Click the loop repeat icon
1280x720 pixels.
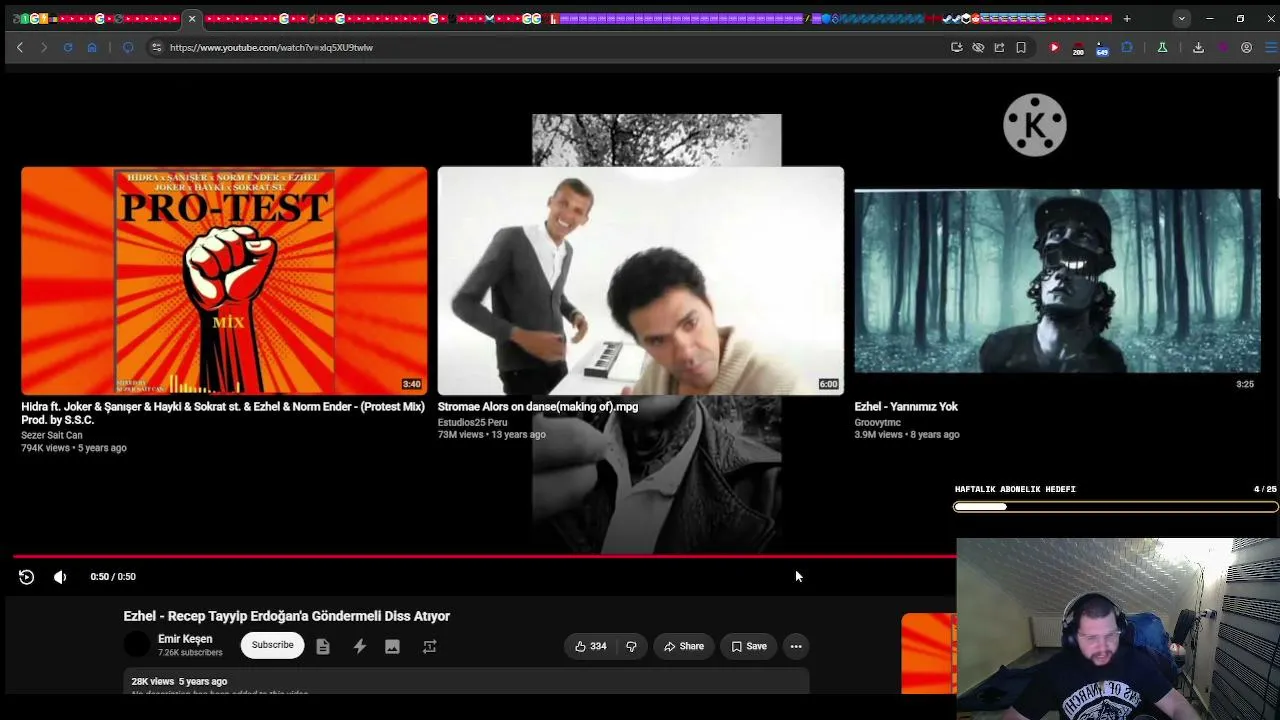429,647
